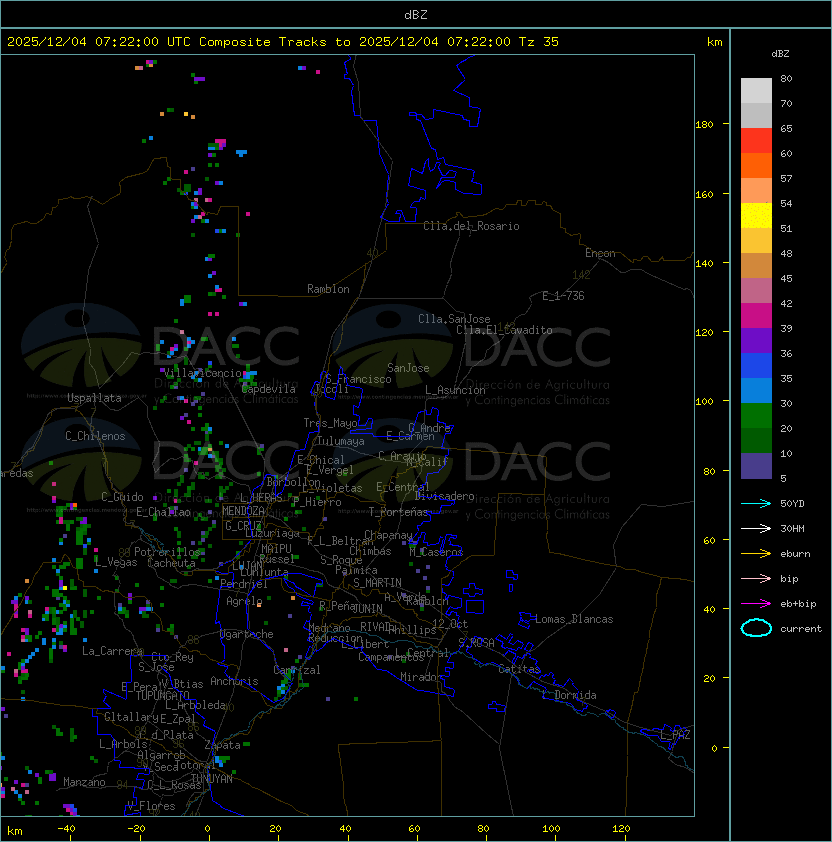The height and width of the screenshot is (842, 832).
Task: Click the magenta eb+bip arrow icon
Action: [756, 603]
